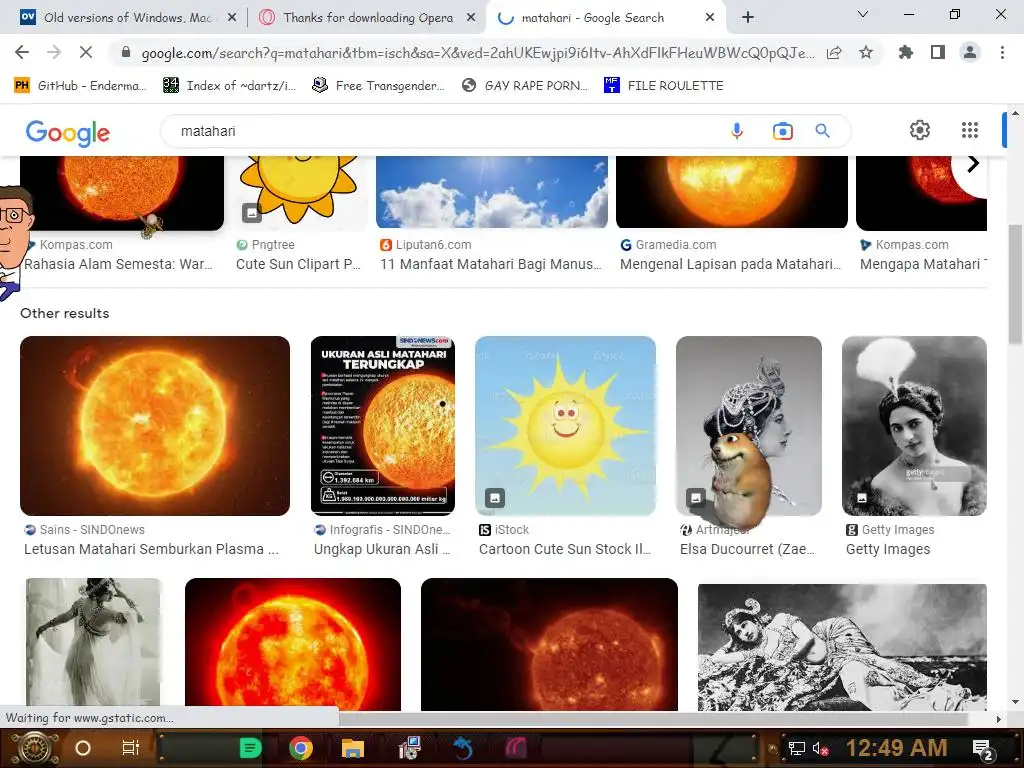This screenshot has height=768, width=1024.
Task: Open the Chrome profile avatar
Action: tap(970, 52)
